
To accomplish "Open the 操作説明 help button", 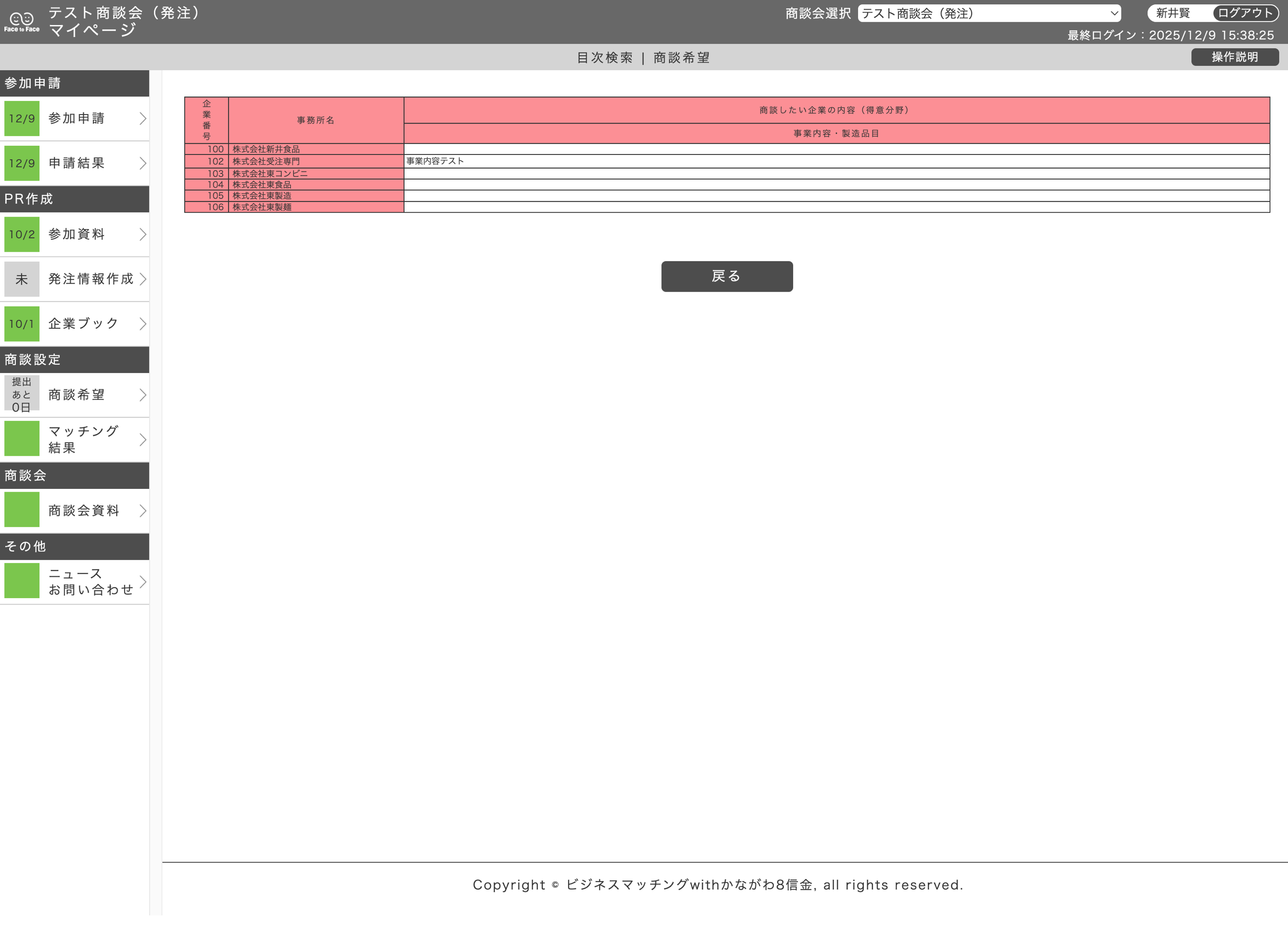I will click(1235, 57).
